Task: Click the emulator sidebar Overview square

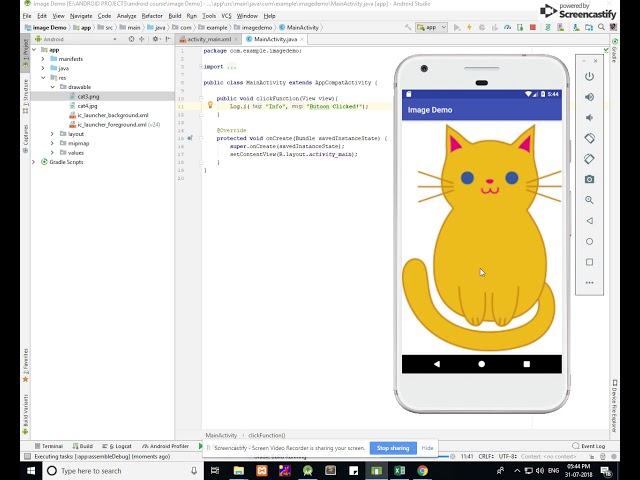Action: coord(589,262)
